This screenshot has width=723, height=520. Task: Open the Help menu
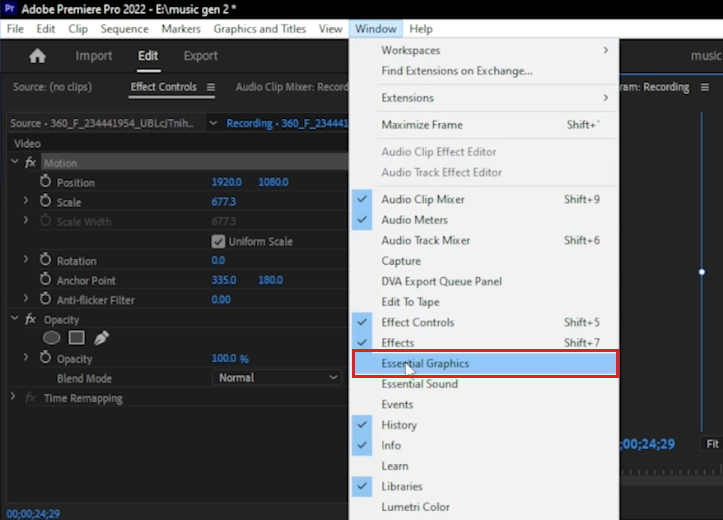pyautogui.click(x=421, y=29)
